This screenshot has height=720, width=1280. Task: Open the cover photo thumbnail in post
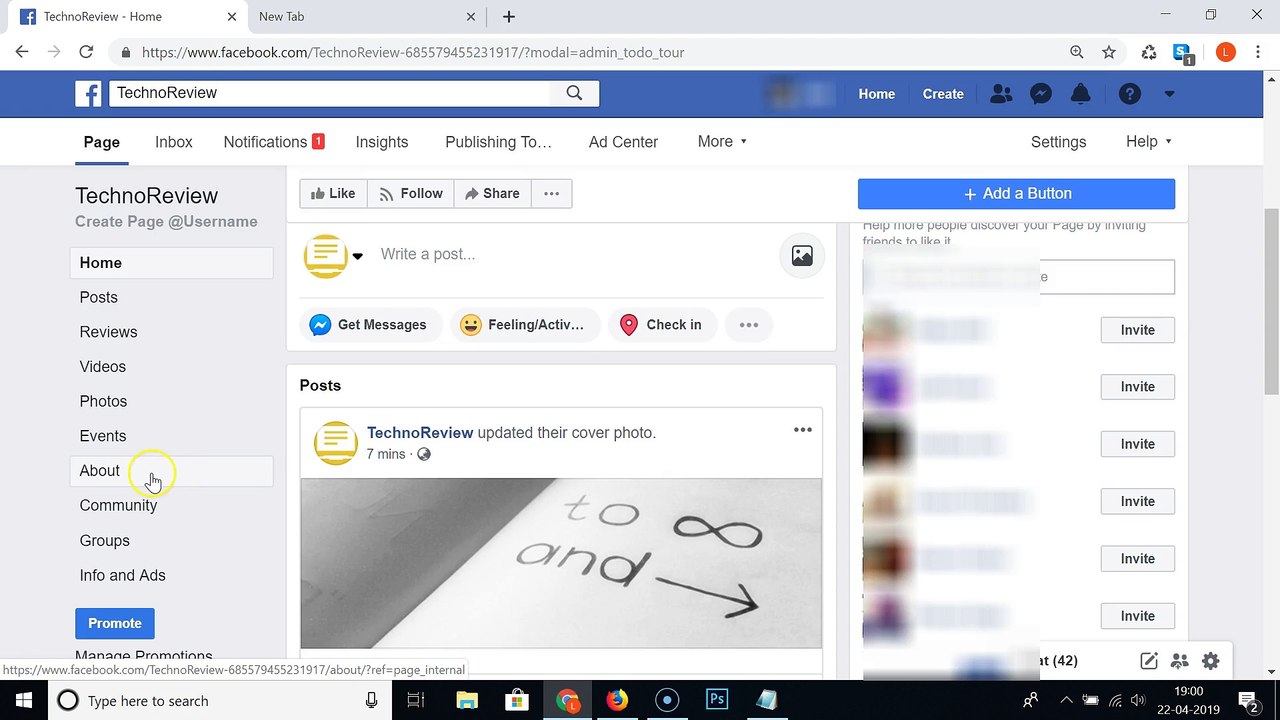[x=561, y=563]
